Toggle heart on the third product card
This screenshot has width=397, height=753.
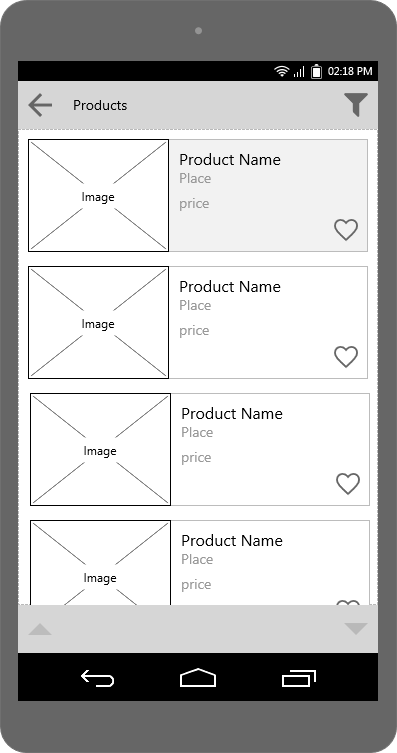pyautogui.click(x=348, y=484)
